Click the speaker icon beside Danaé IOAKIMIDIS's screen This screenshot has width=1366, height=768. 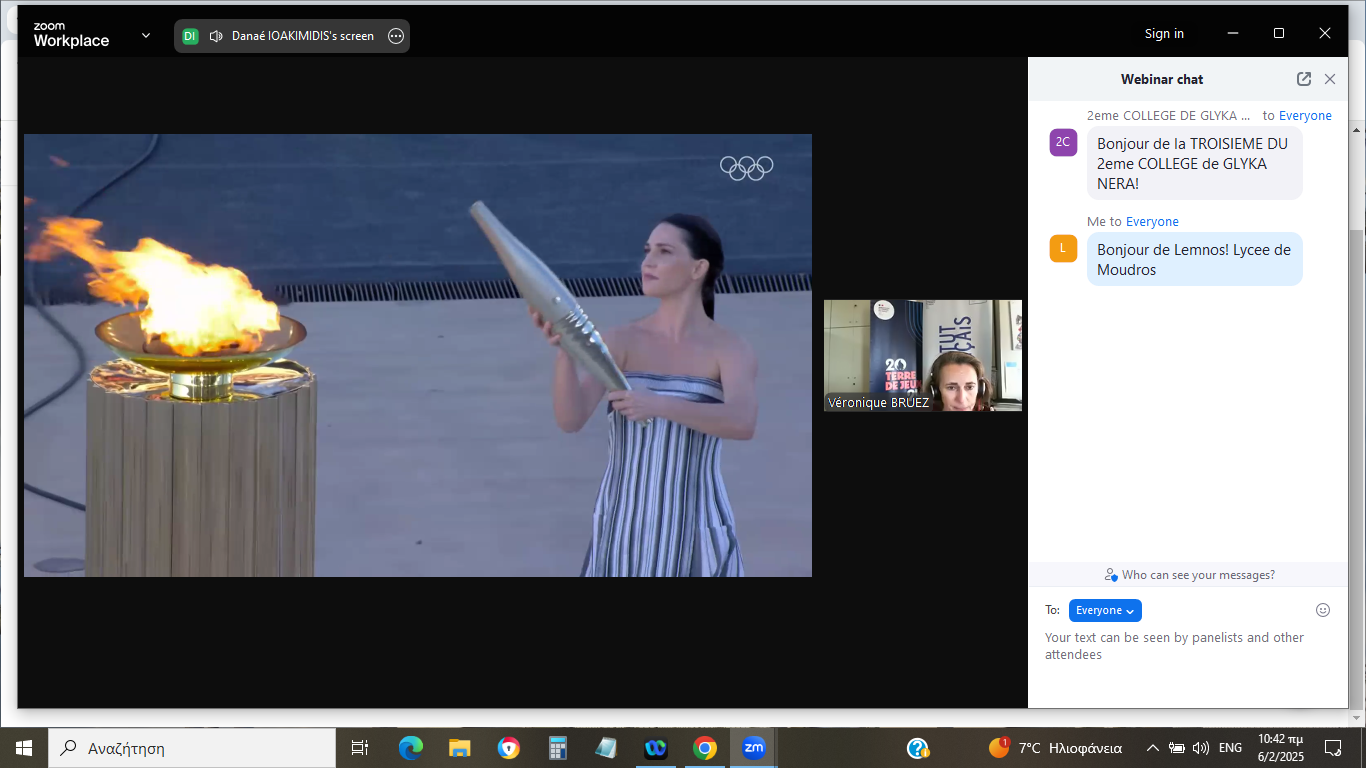tap(215, 36)
